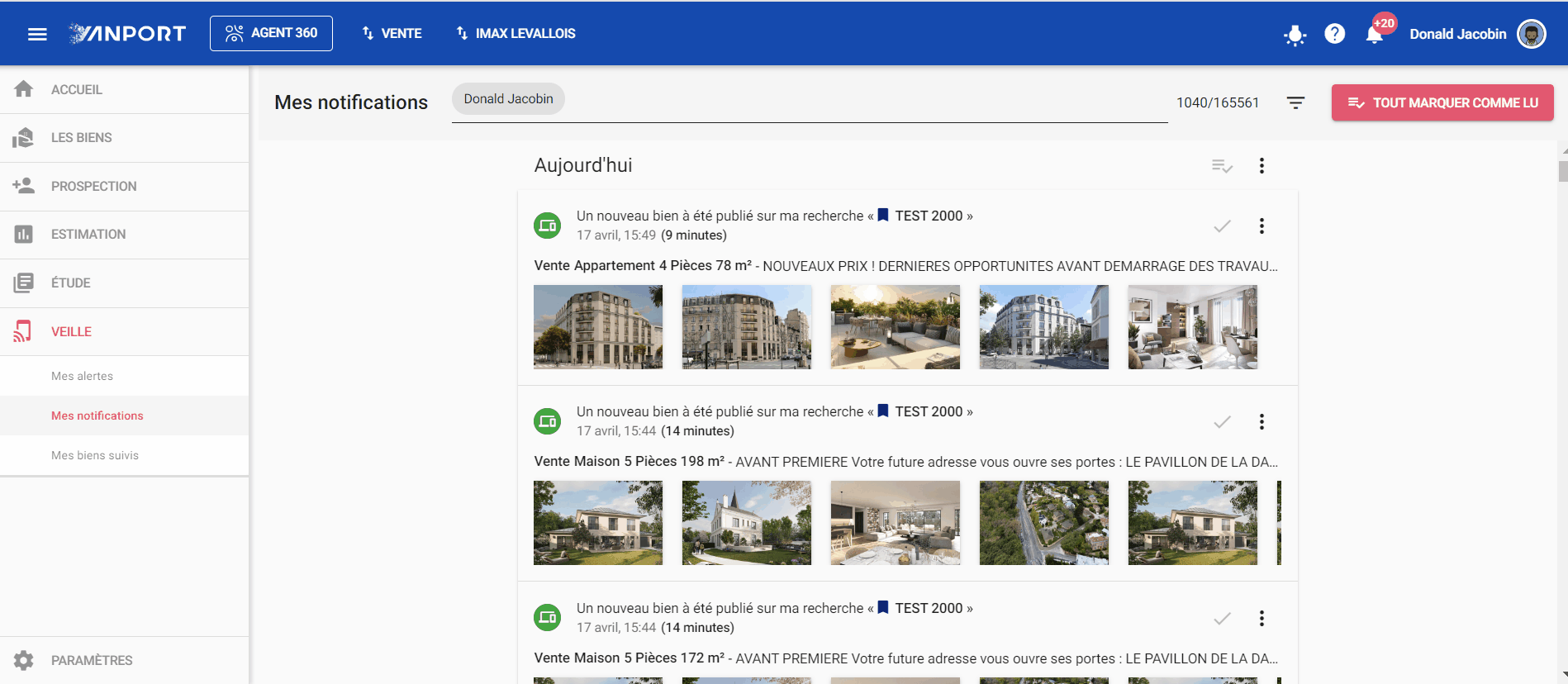Click the 1040/165561 notification counter
Image resolution: width=1568 pixels, height=684 pixels.
pos(1218,102)
